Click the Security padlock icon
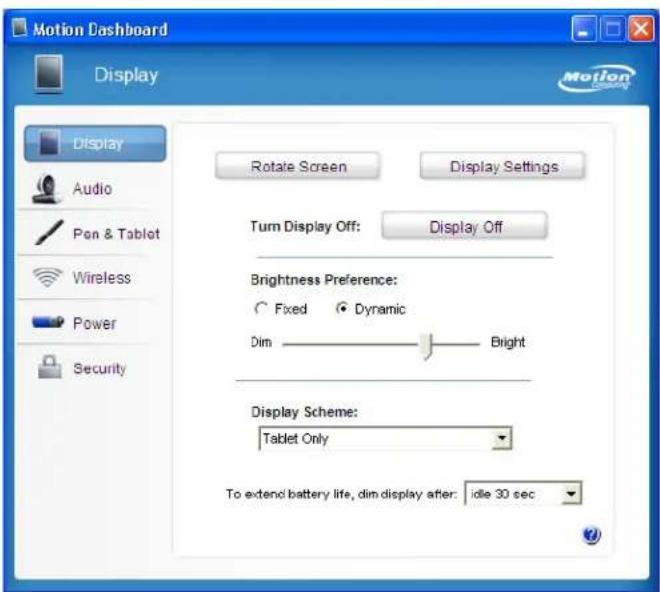The image size is (660, 592). point(50,367)
